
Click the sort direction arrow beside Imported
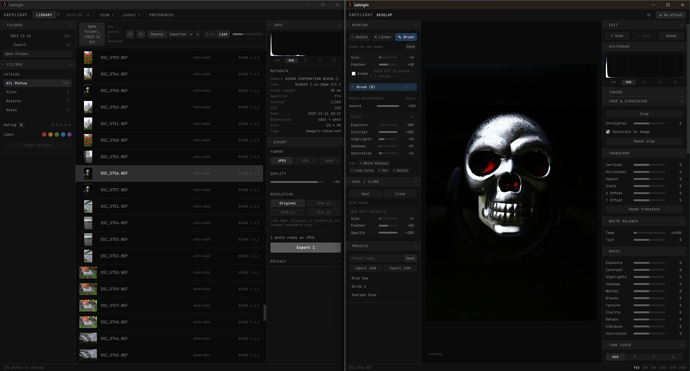[198, 34]
